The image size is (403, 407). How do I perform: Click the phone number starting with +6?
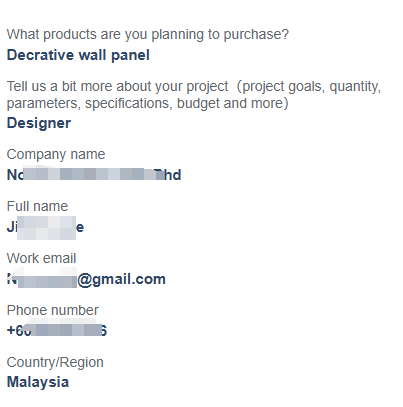point(57,331)
